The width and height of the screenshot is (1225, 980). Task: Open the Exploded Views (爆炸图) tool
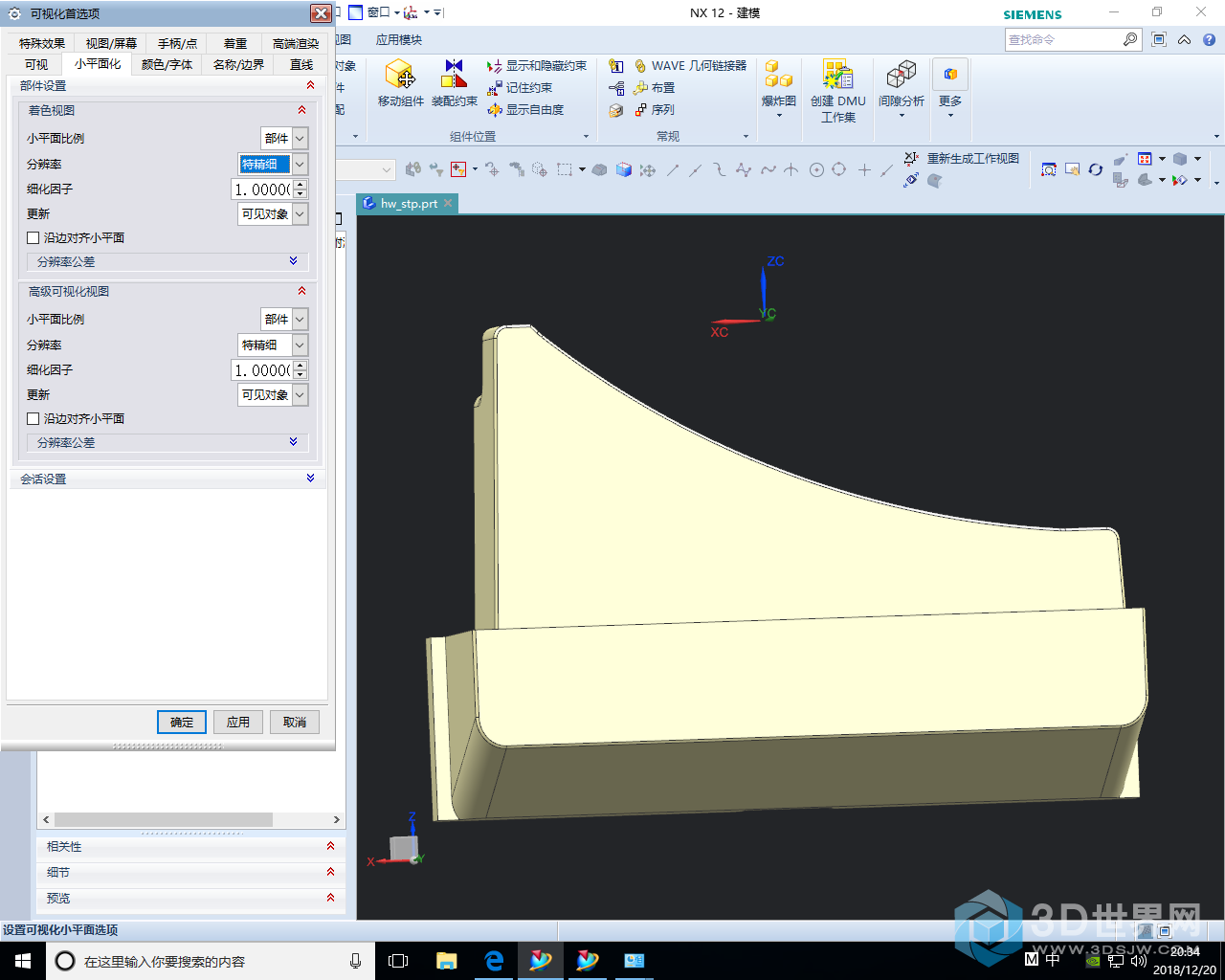pos(779,86)
